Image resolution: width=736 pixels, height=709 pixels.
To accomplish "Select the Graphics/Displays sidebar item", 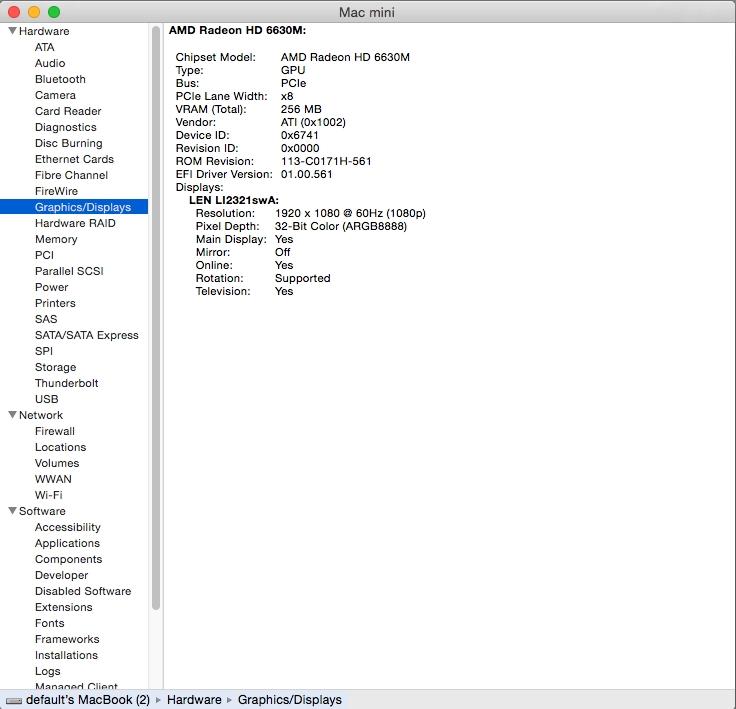I will click(x=82, y=207).
